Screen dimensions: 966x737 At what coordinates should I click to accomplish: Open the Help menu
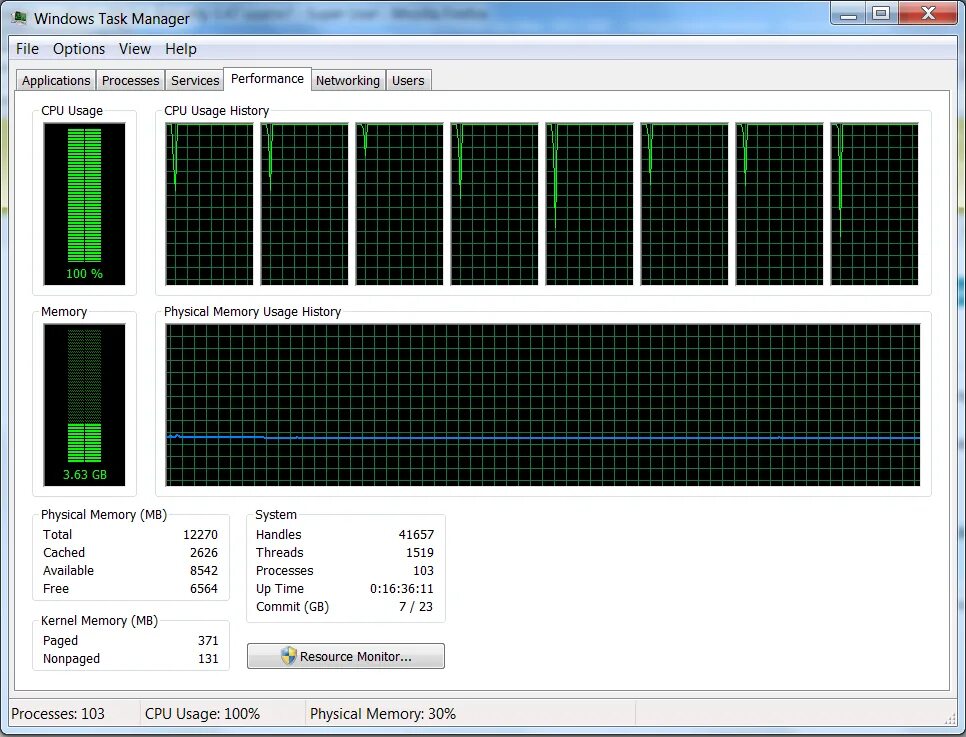point(181,49)
